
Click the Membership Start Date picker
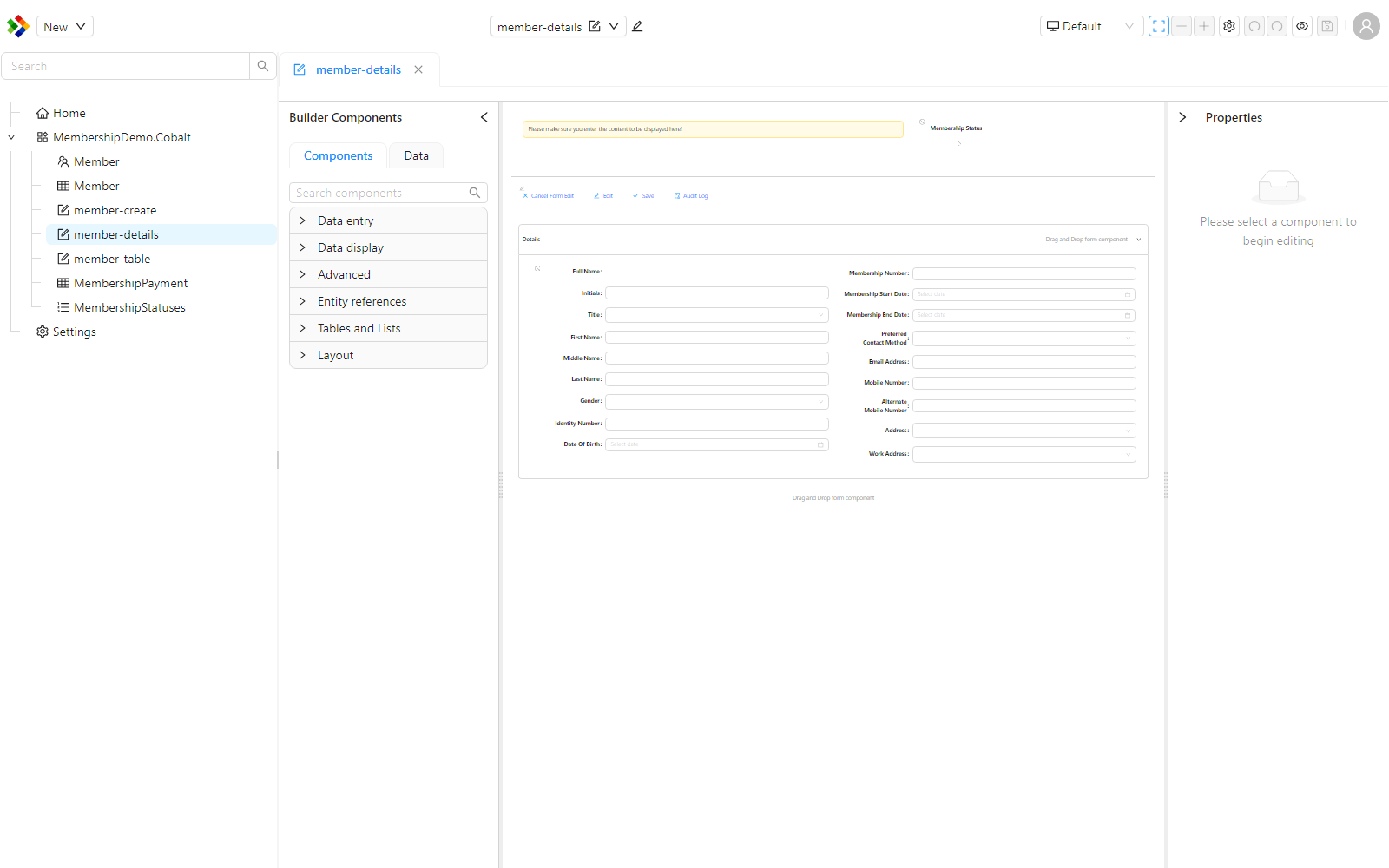[x=1024, y=294]
